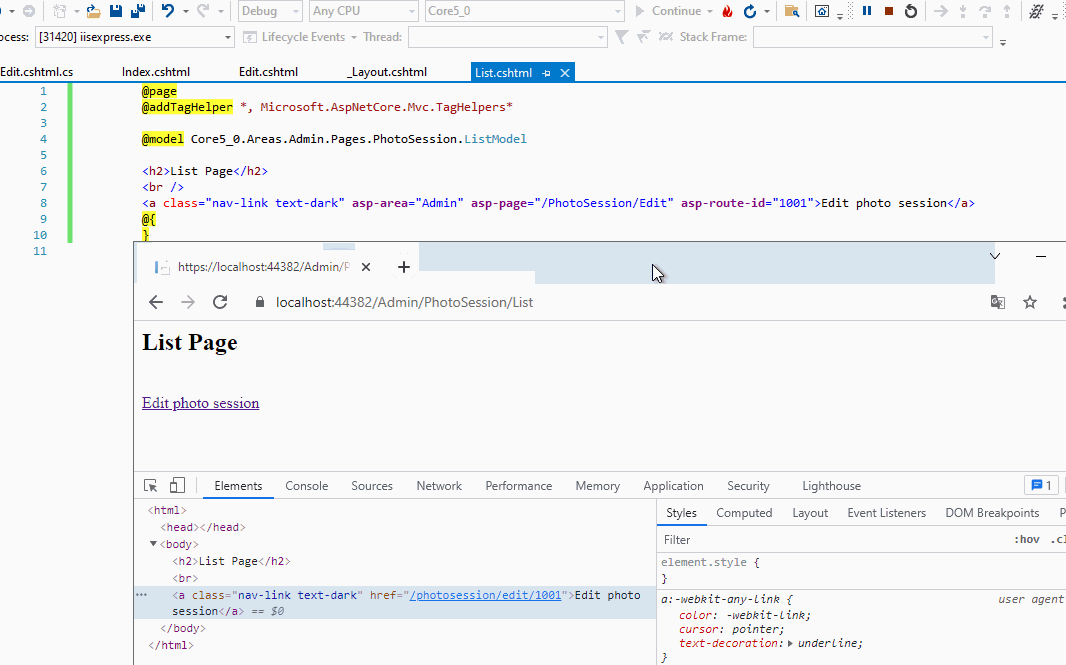Viewport: 1066px width, 665px height.
Task: Switch to the Edit.cshtml editor tab
Action: point(269,72)
